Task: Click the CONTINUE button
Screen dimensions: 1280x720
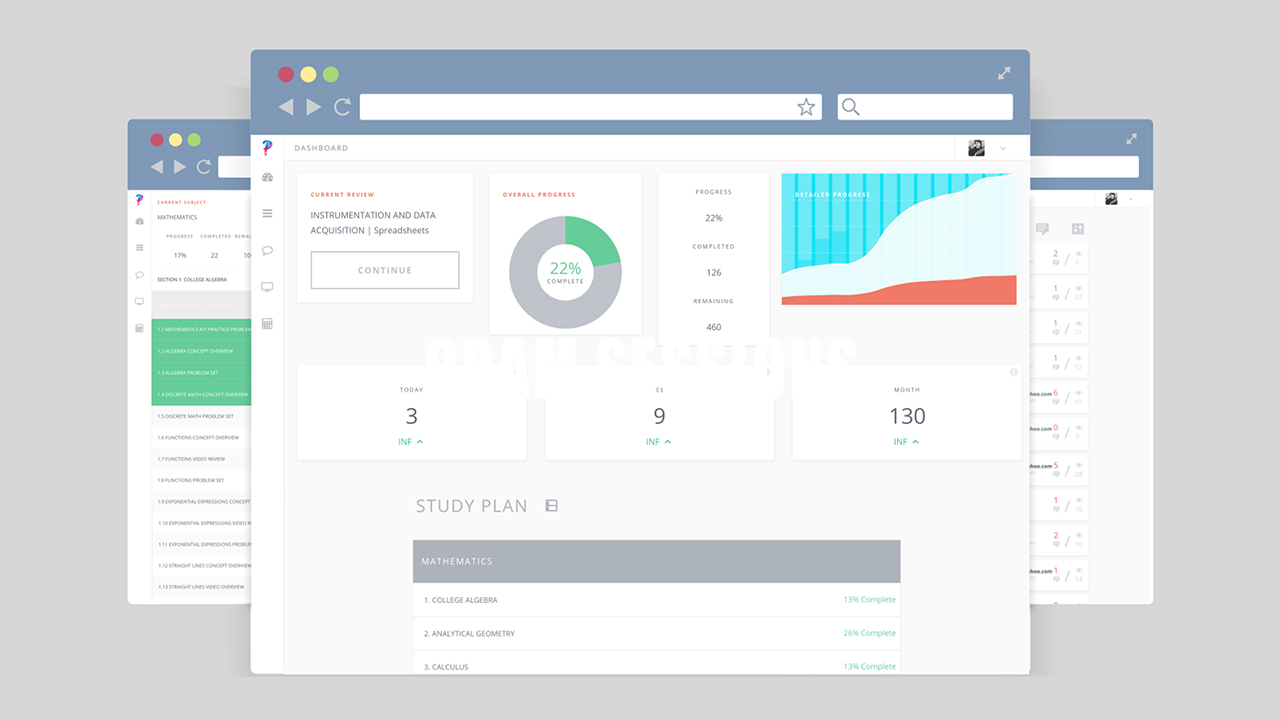Action: pyautogui.click(x=385, y=270)
